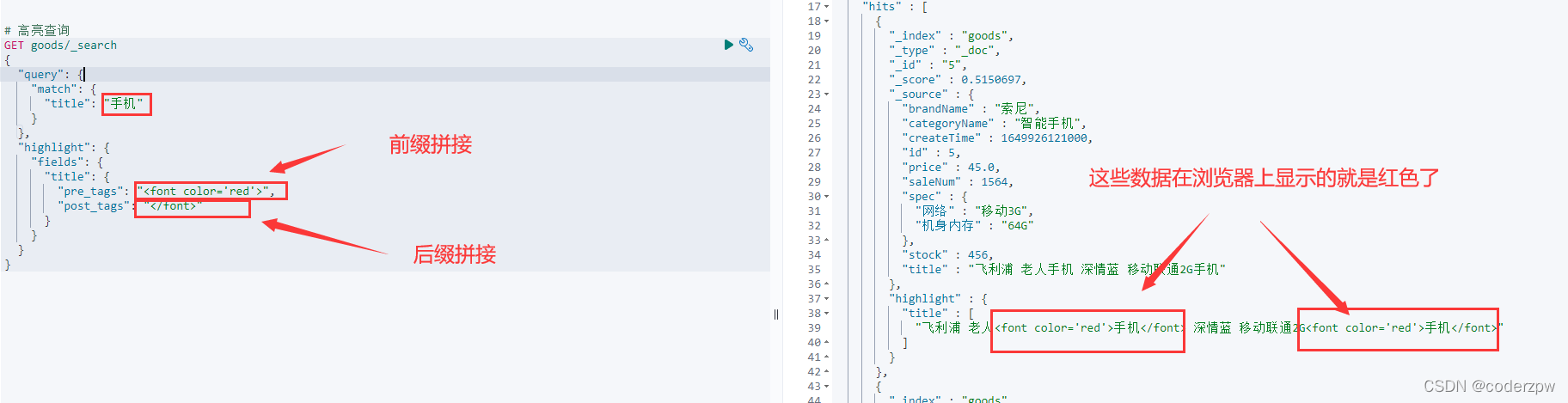Click the "_score" : 0.5150697 line

point(959,80)
